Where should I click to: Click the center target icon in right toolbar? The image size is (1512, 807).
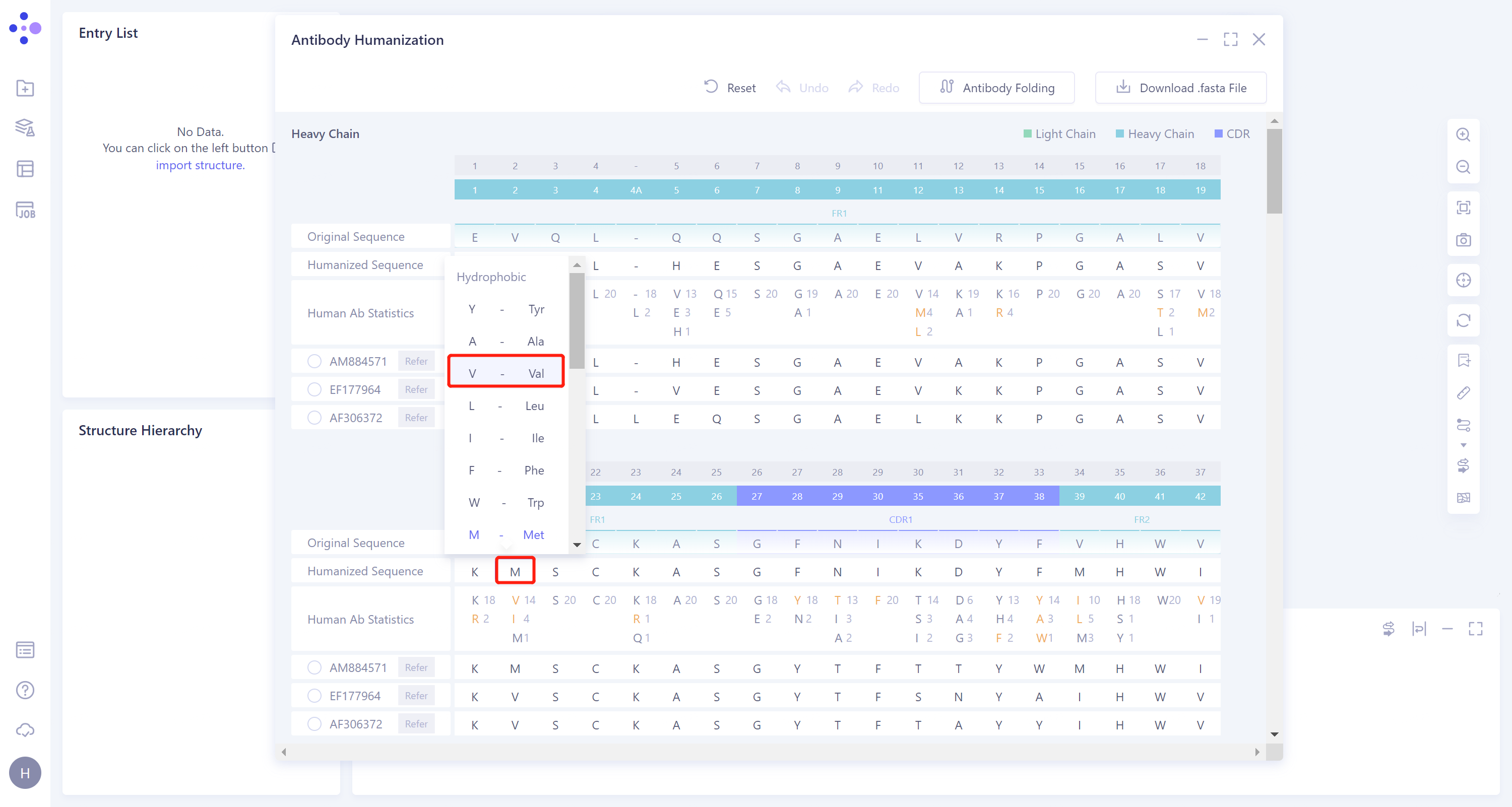coord(1463,281)
